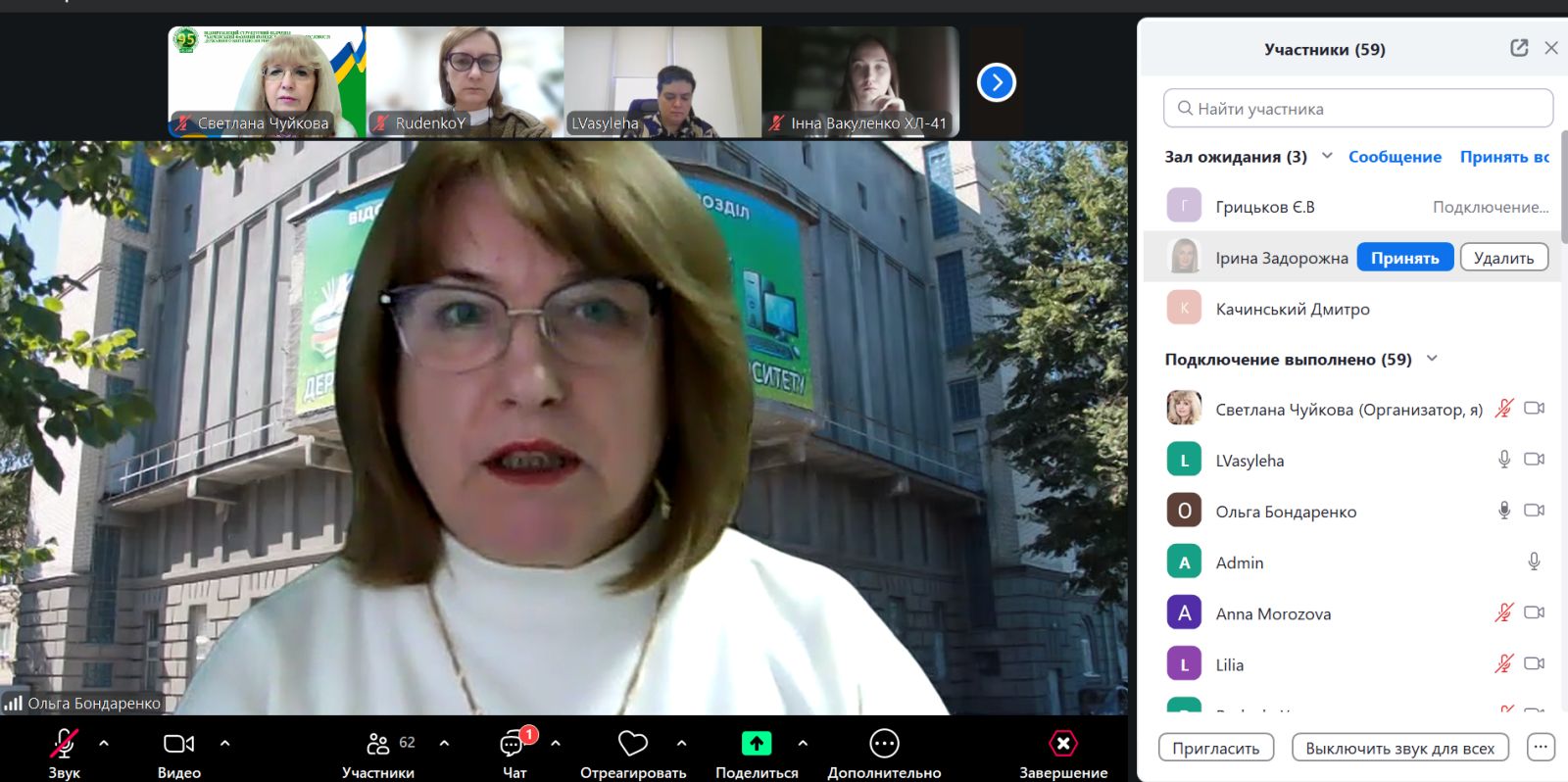Click the End meeting red icon
Screen dimensions: 1568x782
[1062, 745]
